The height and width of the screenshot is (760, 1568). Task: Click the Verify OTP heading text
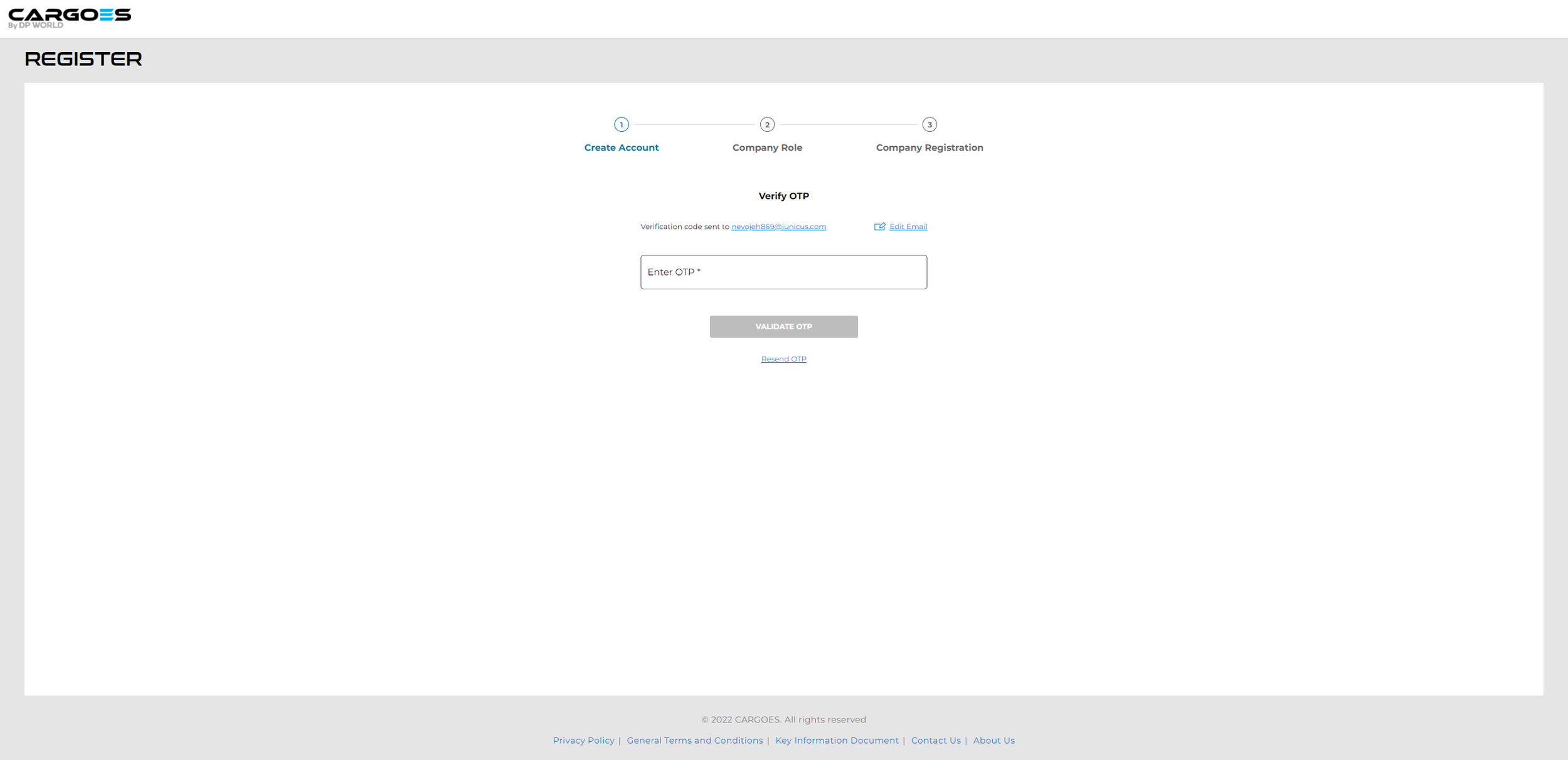[783, 196]
